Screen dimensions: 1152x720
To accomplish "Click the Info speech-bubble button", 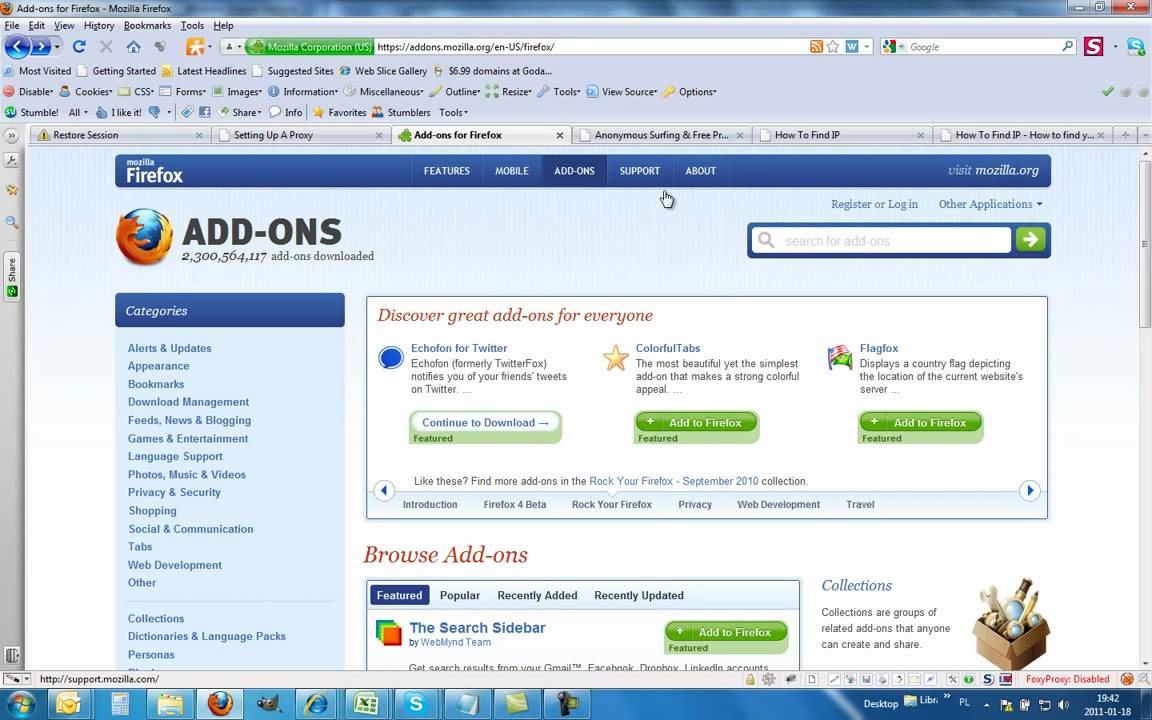I will tap(285, 112).
